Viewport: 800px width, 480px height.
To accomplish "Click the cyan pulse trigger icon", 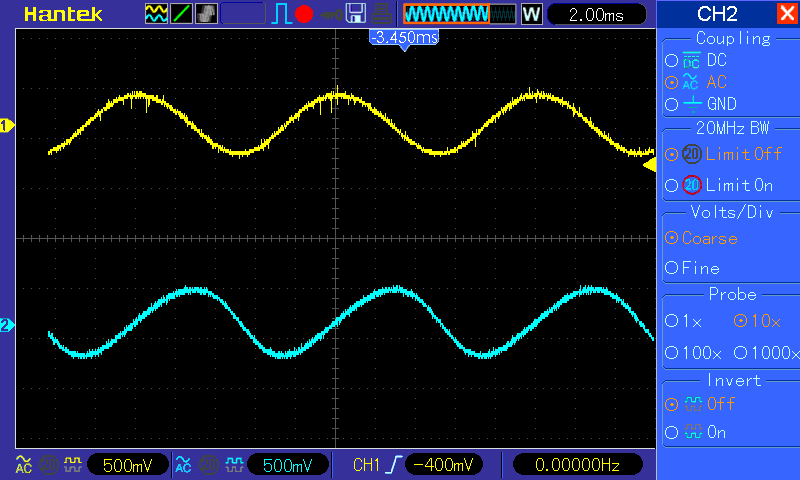I will point(281,14).
